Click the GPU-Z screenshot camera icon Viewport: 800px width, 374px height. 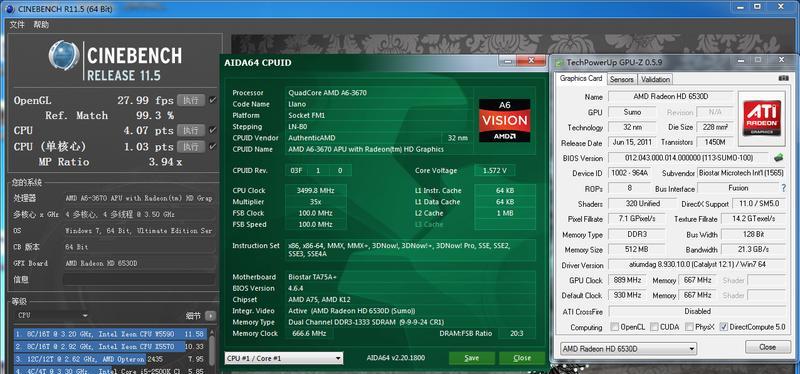[783, 79]
